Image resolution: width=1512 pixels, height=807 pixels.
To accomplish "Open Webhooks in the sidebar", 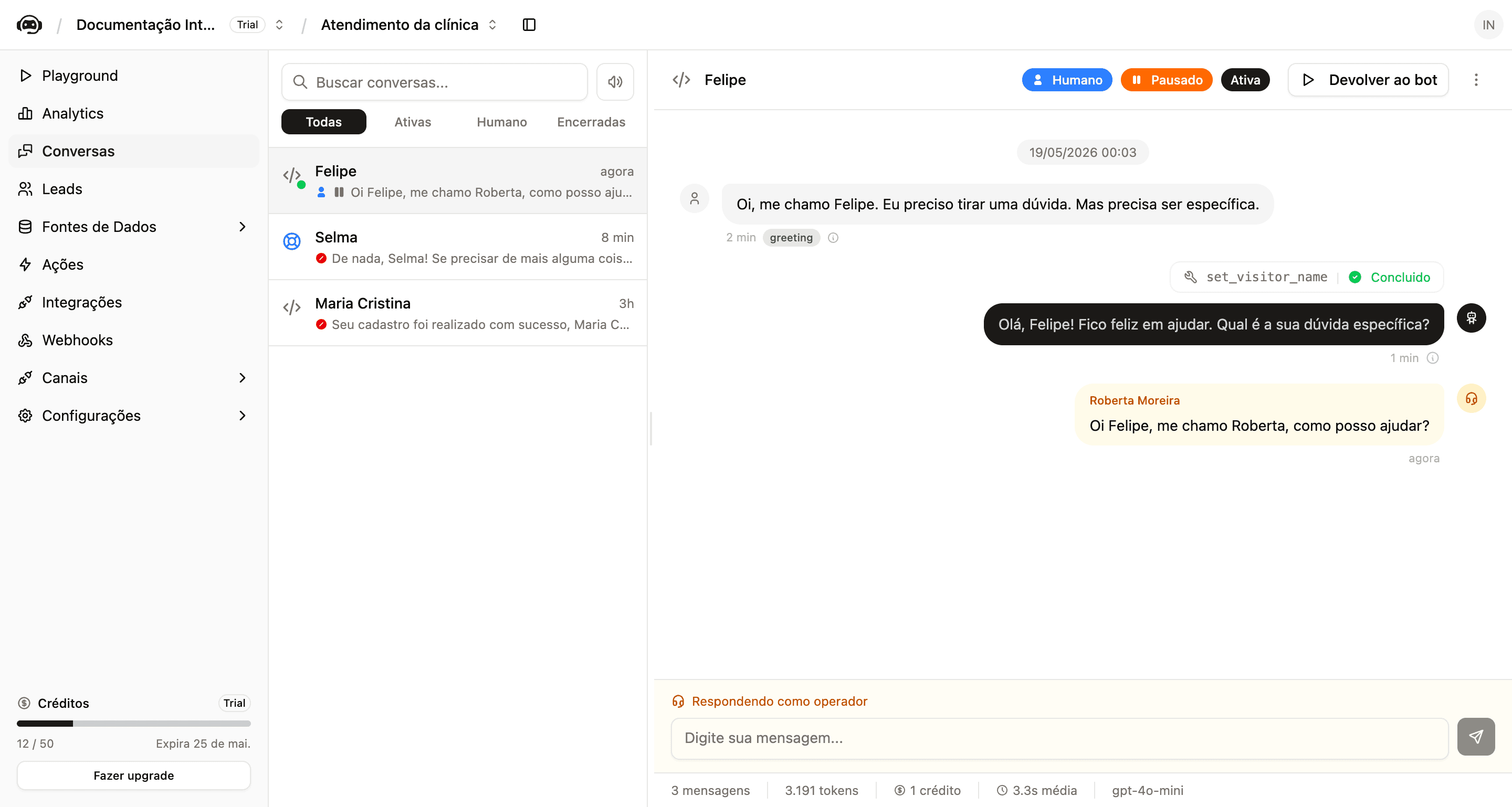I will (134, 340).
